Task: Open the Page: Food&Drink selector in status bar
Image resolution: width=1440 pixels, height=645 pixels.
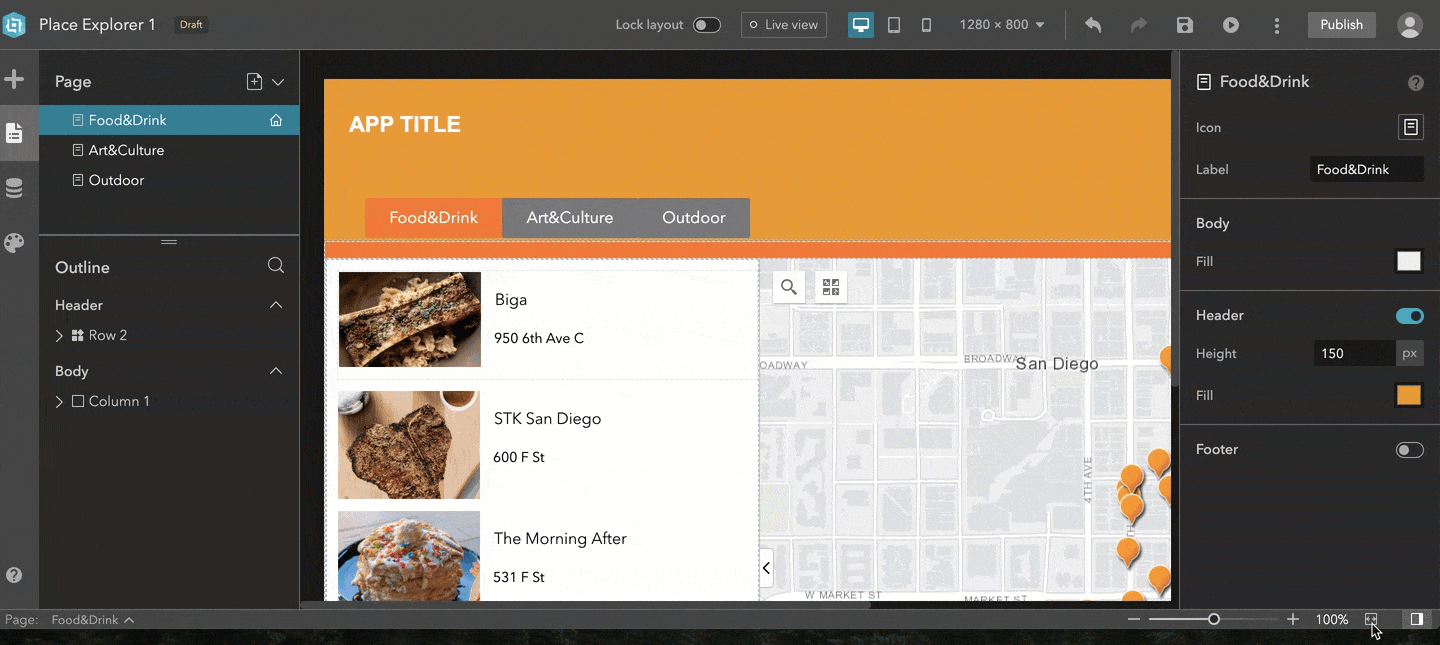Action: coord(92,620)
